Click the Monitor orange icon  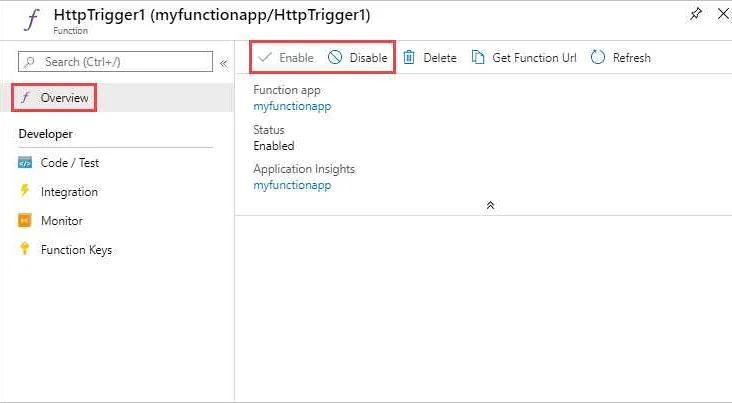25,220
